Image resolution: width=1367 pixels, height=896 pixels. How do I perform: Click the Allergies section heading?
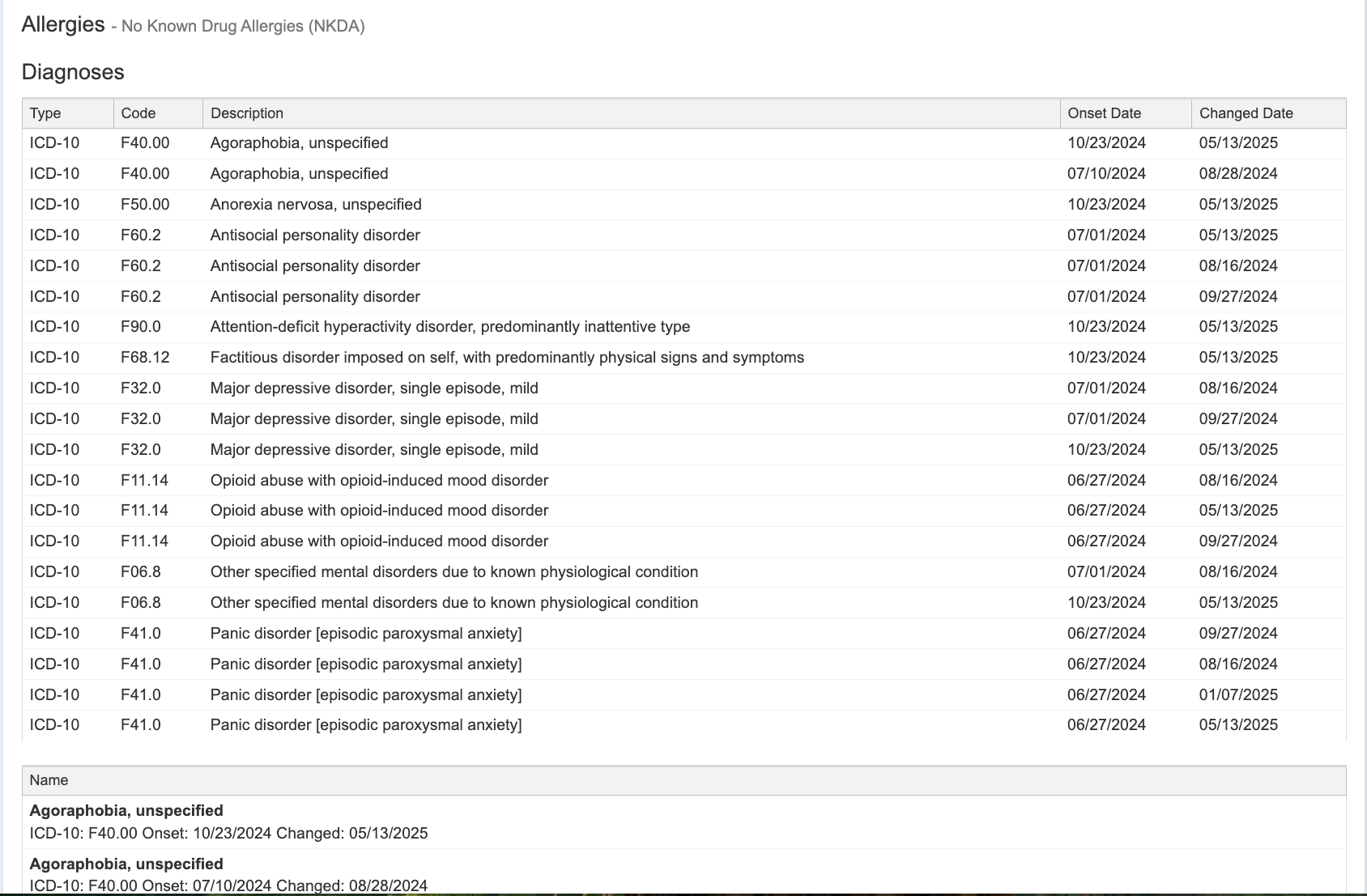63,25
